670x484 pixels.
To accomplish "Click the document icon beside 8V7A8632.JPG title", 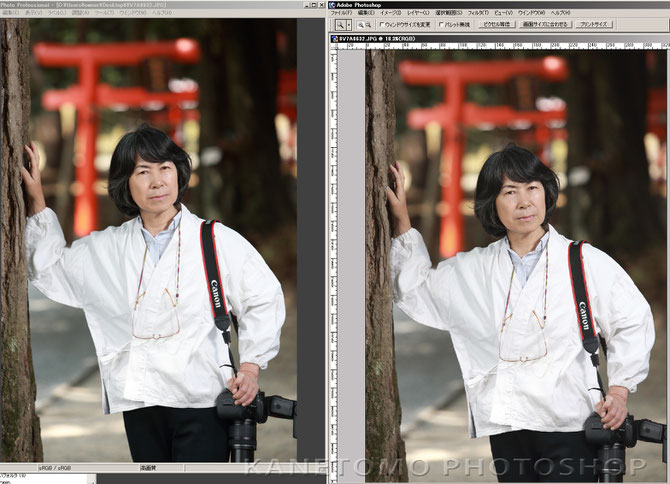I will (x=335, y=38).
